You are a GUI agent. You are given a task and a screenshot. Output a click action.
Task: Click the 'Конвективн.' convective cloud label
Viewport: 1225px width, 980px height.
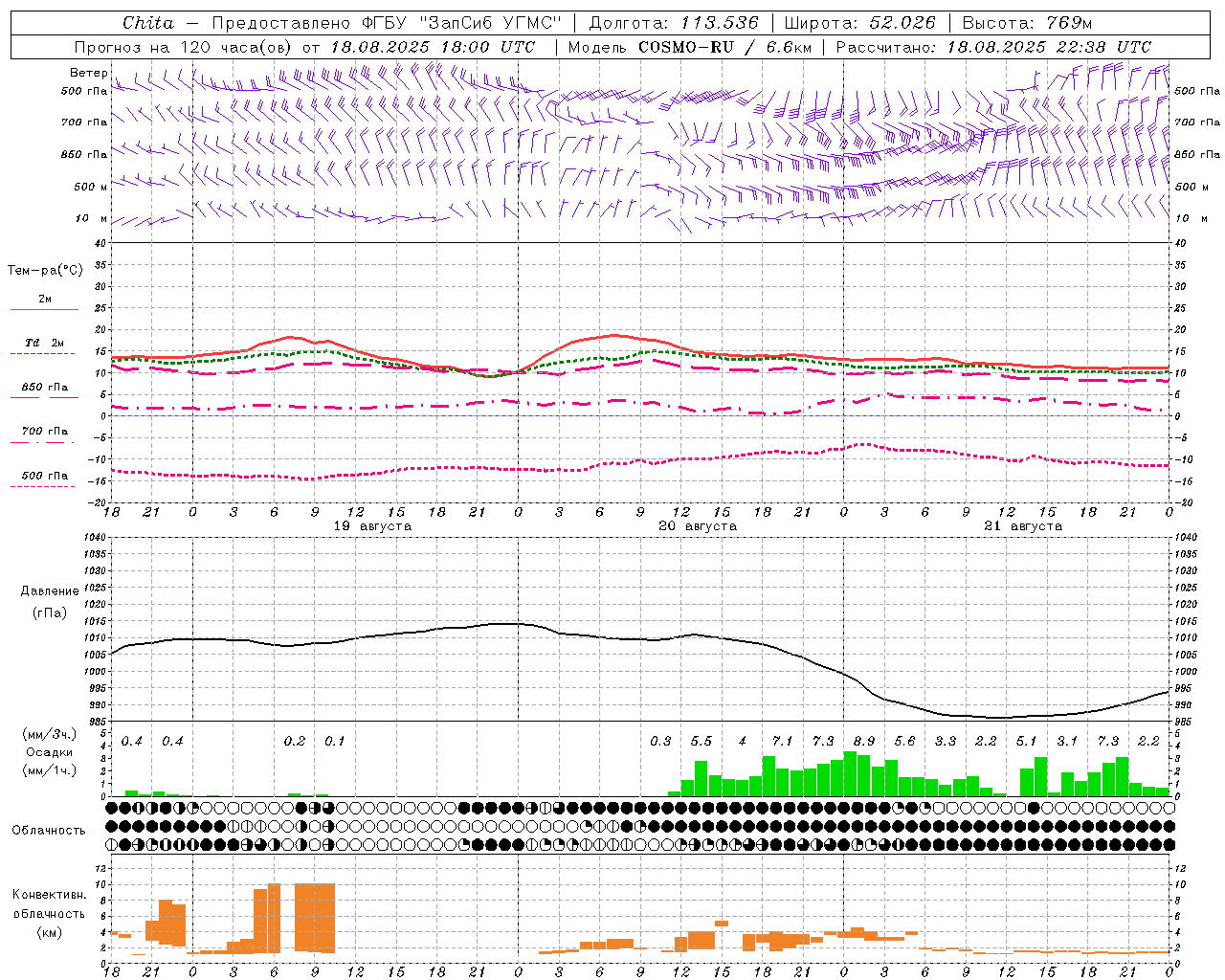50,895
